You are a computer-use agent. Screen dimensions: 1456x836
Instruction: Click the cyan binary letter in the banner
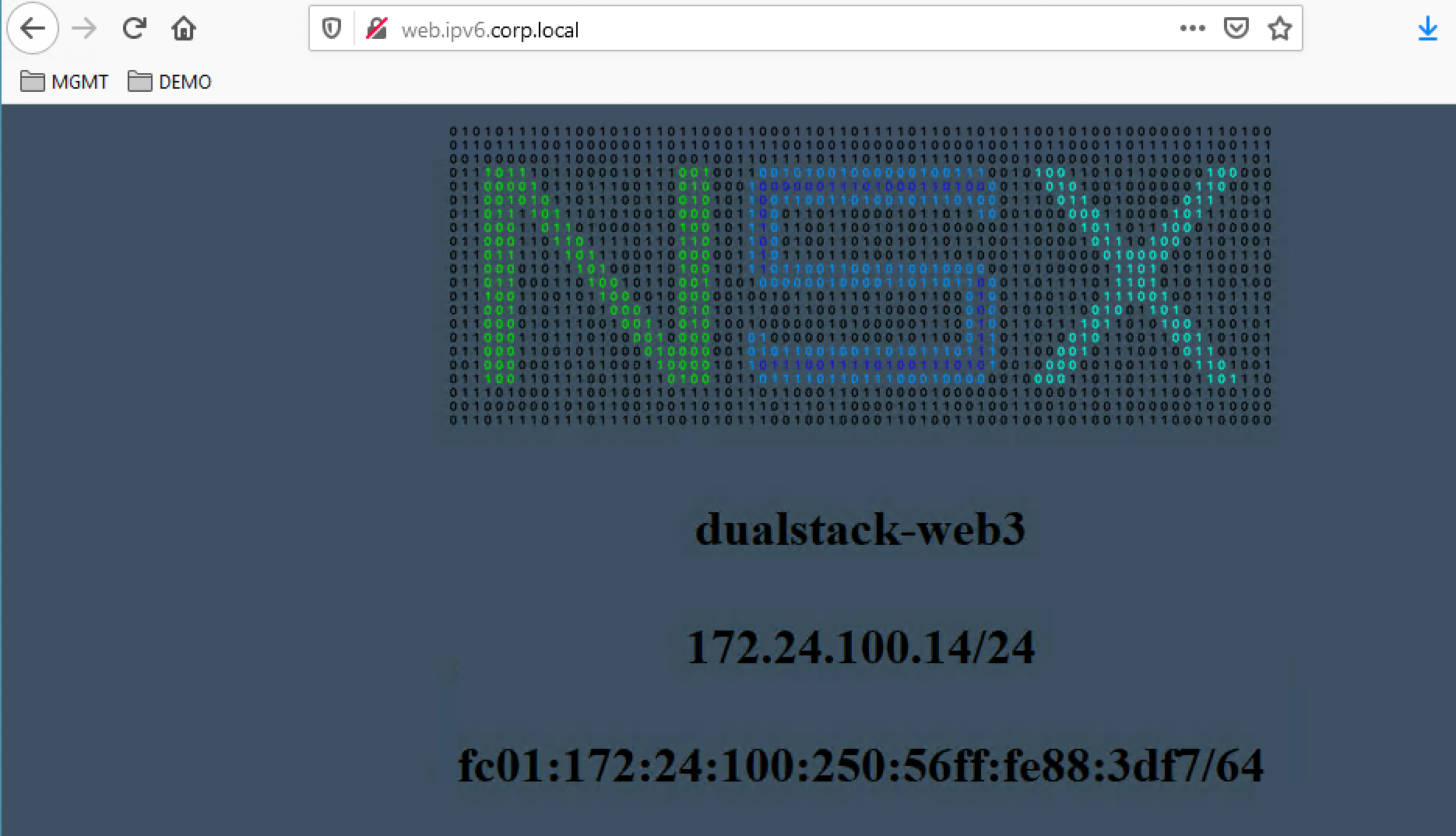coord(1137,276)
